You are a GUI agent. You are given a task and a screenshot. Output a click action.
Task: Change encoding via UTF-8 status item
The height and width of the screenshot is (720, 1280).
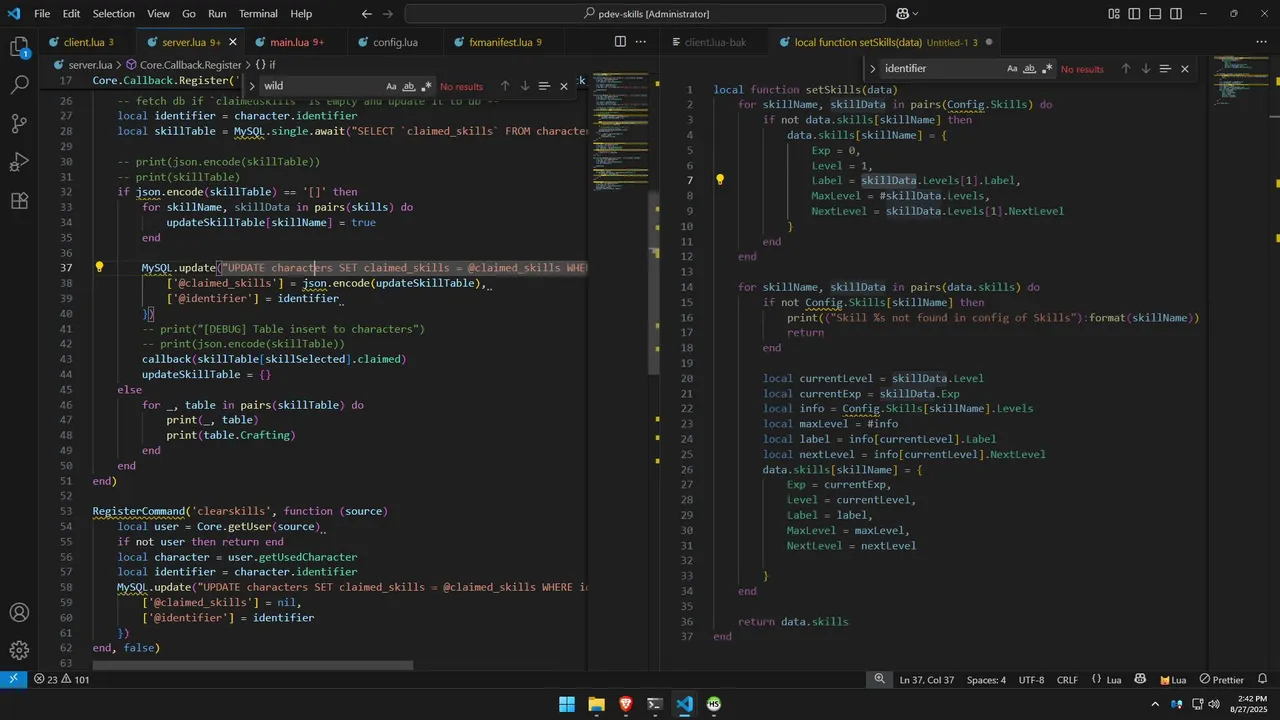pos(1031,680)
